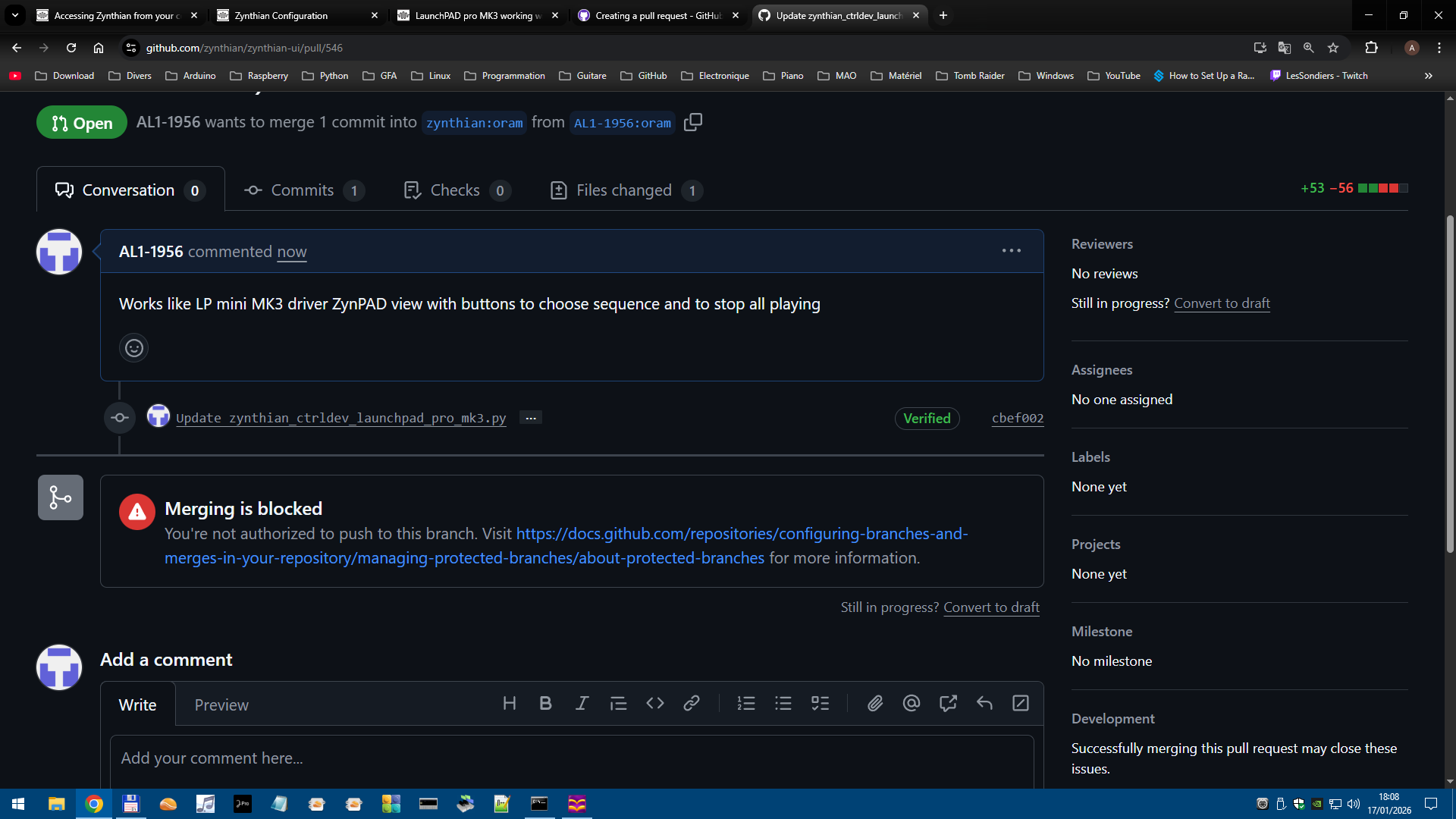Switch to the Preview tab in the comment editor
The image size is (1456, 819).
coord(221,705)
